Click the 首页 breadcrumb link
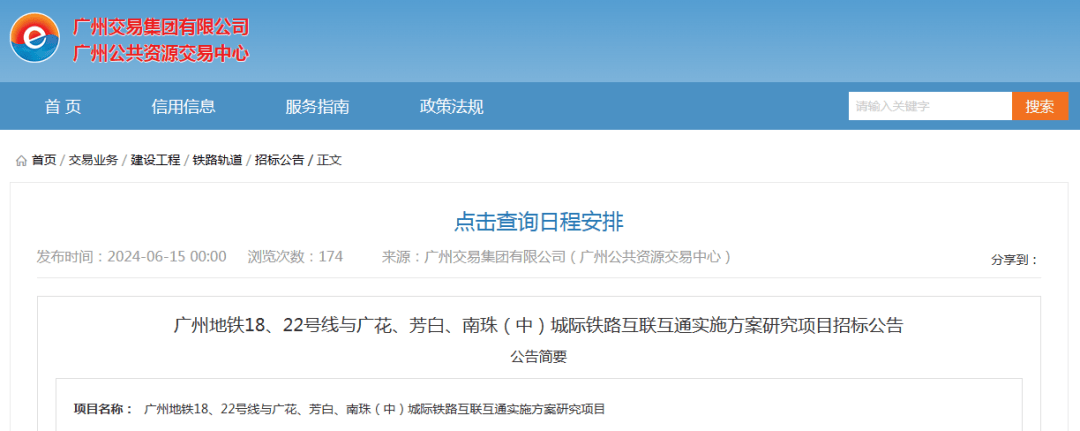 tap(44, 160)
